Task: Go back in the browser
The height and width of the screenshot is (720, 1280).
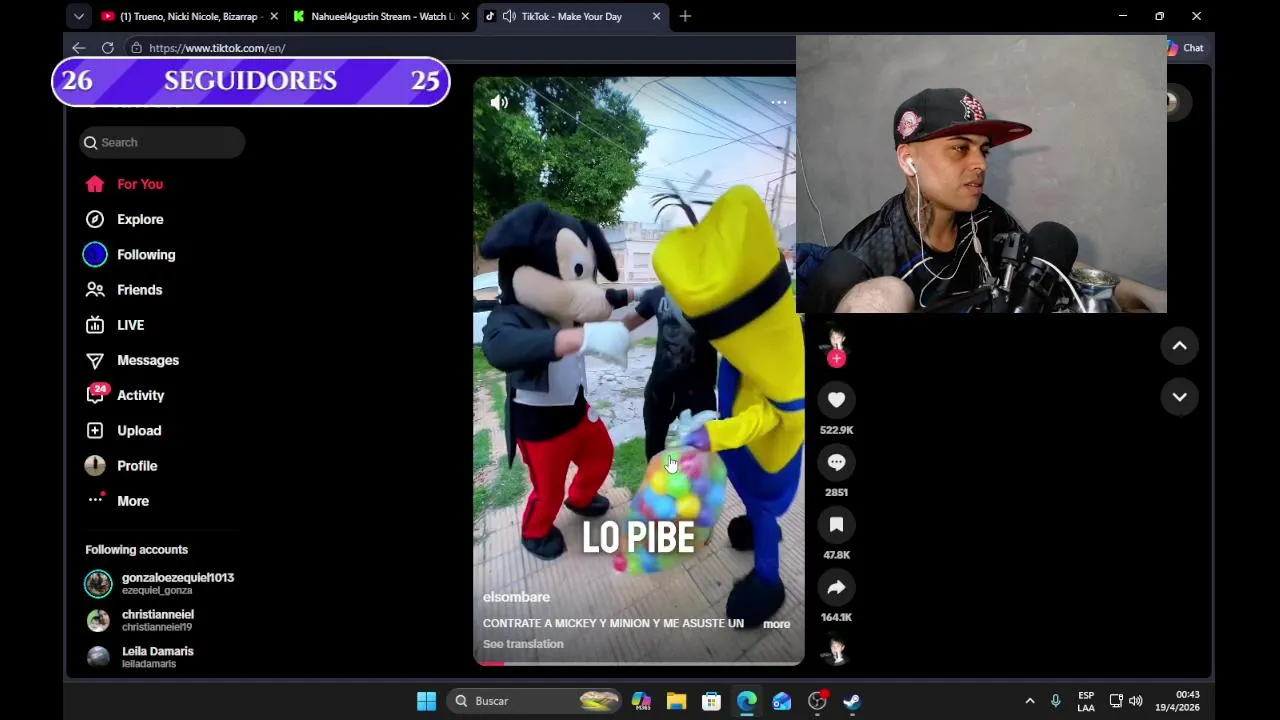Action: point(79,48)
